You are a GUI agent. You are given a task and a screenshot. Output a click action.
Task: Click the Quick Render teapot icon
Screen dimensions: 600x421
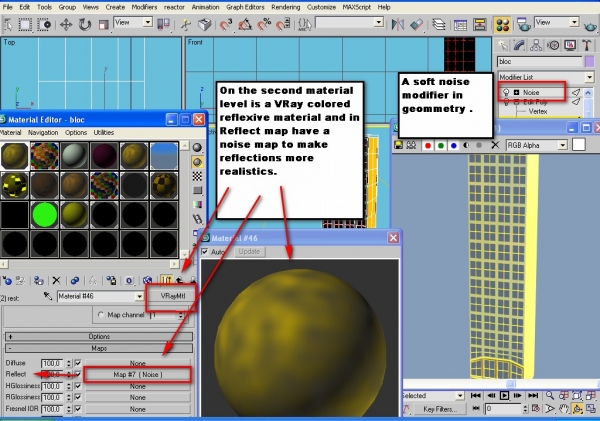tap(590, 26)
